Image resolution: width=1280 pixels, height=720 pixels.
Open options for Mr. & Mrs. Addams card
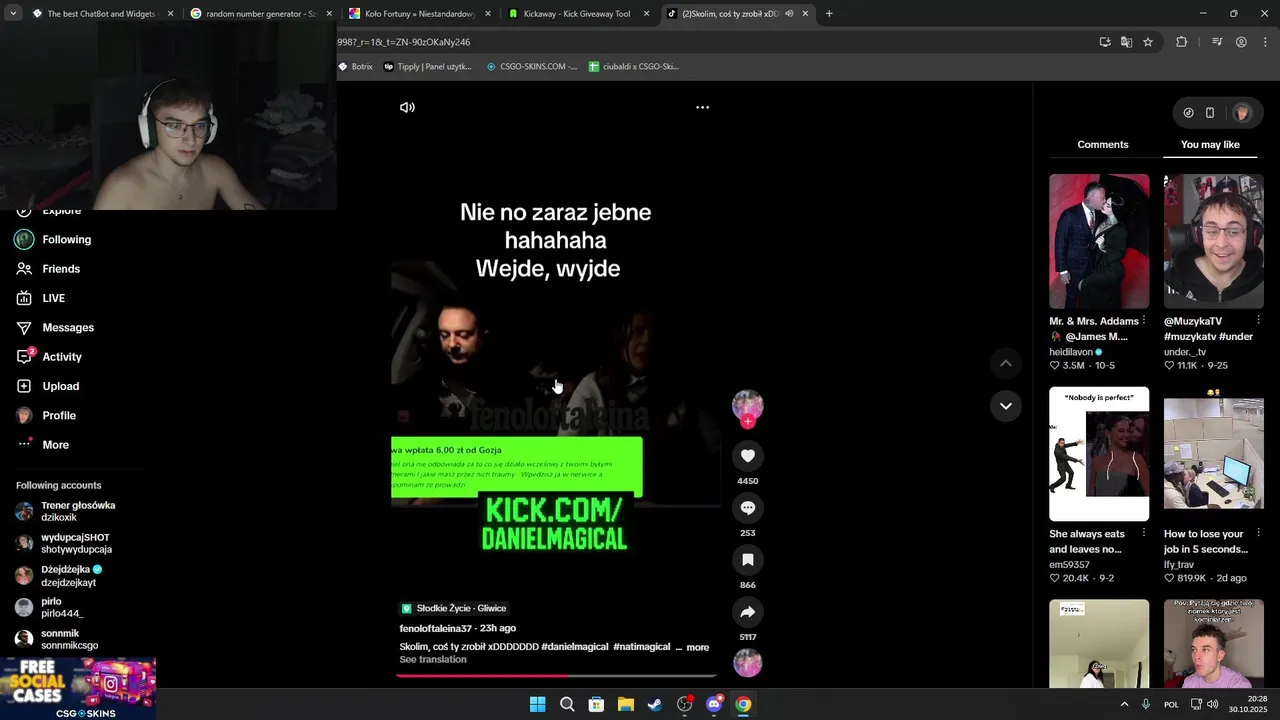point(1144,321)
